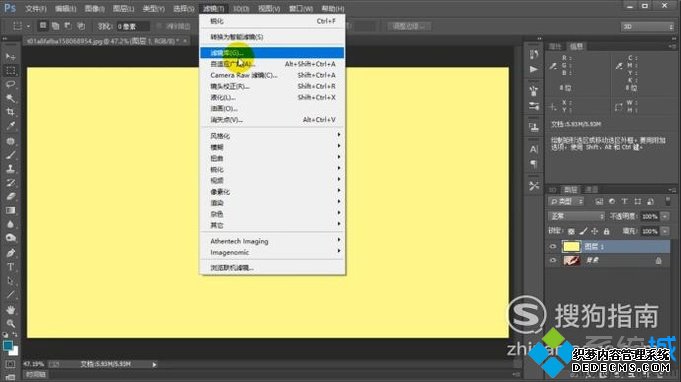Viewport: 681px width, 382px height.
Task: Expand the Imagenomic submenu
Action: point(272,252)
